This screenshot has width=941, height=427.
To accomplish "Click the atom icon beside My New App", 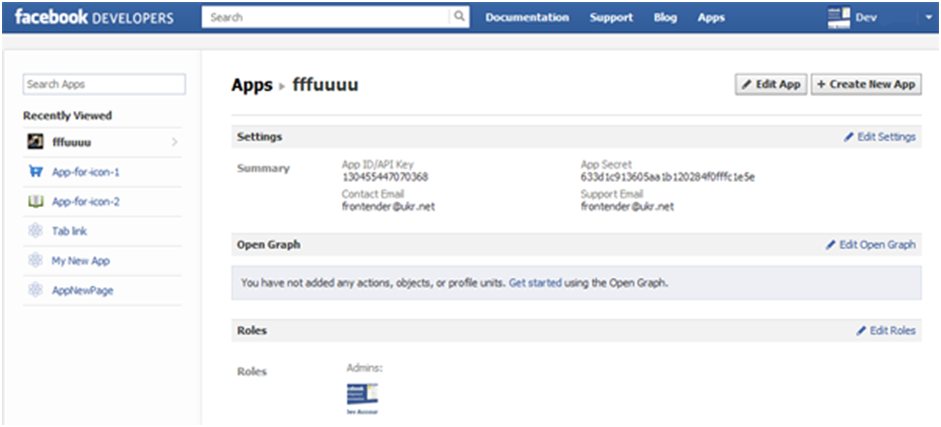I will (35, 260).
